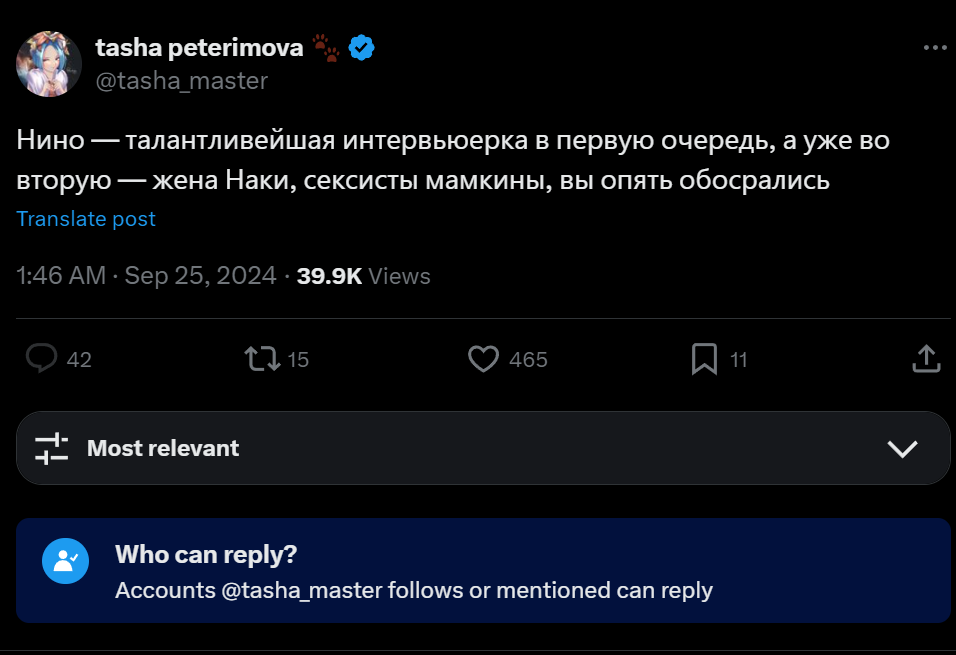Image resolution: width=956 pixels, height=655 pixels.
Task: Open the author's profile avatar
Action: point(48,64)
